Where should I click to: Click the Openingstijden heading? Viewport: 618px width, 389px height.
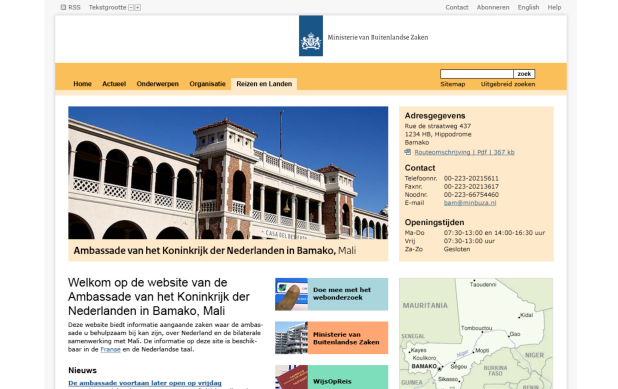pos(434,222)
